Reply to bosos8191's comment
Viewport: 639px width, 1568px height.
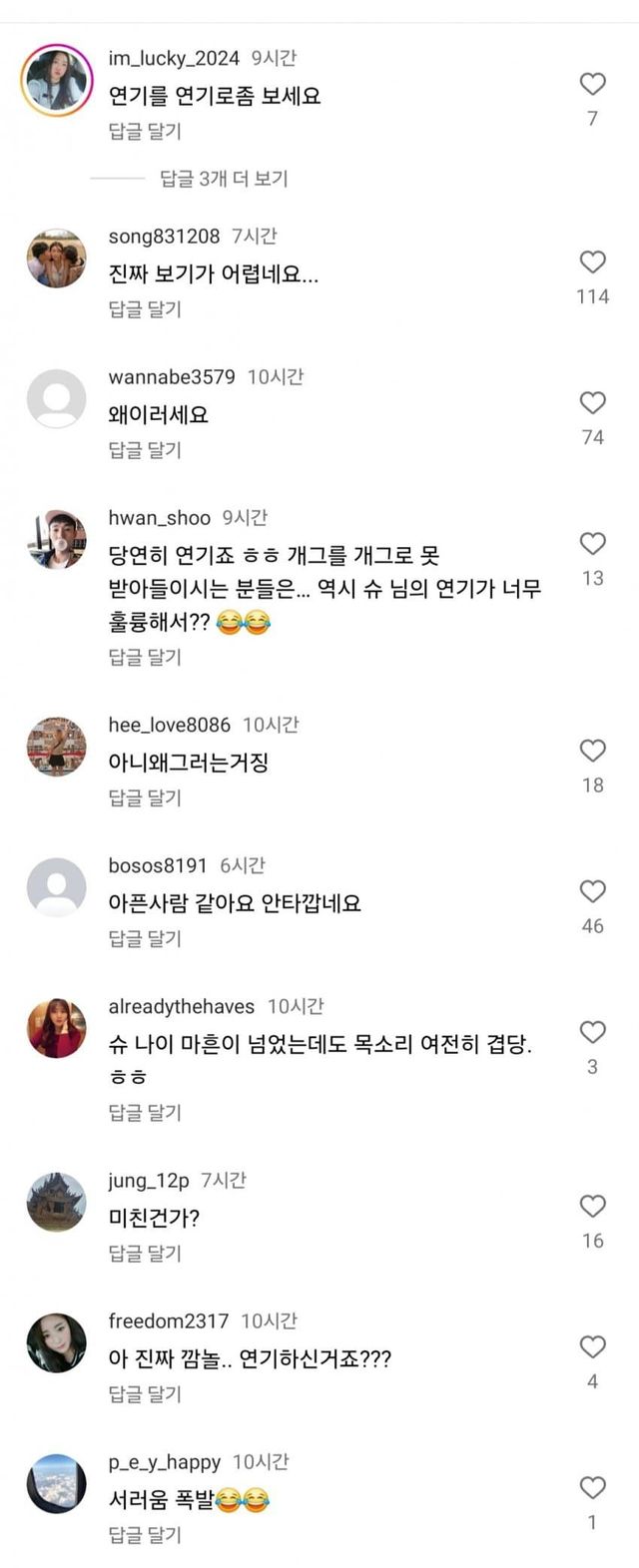145,939
